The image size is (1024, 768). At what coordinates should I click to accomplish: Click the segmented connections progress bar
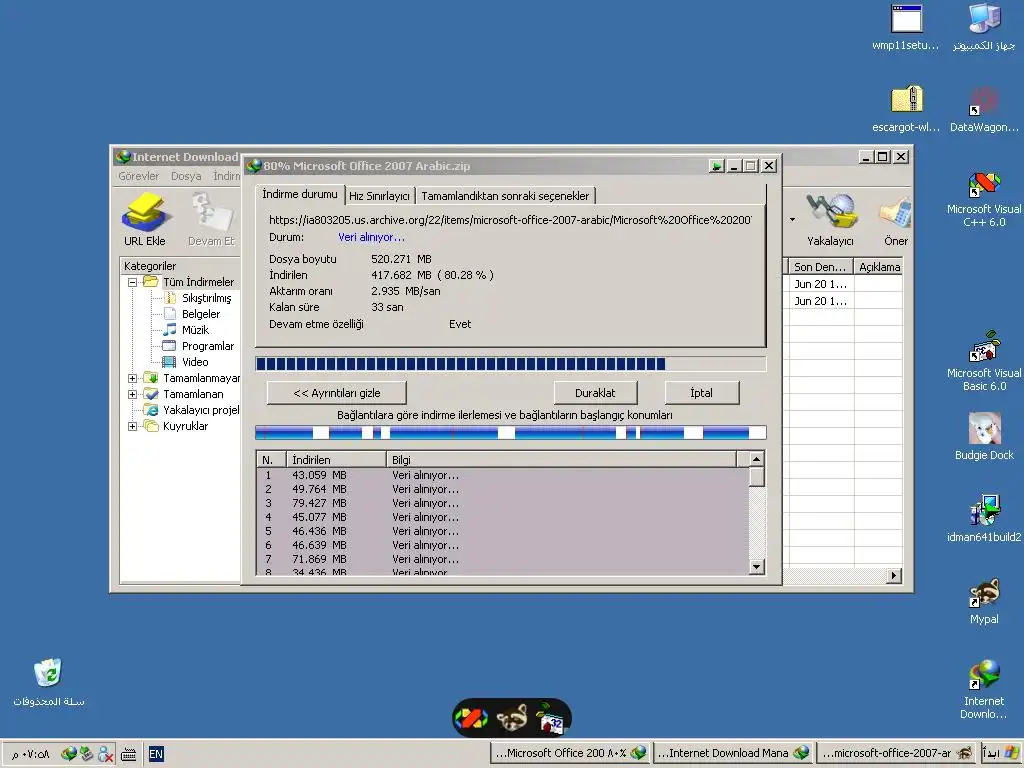[x=510, y=432]
